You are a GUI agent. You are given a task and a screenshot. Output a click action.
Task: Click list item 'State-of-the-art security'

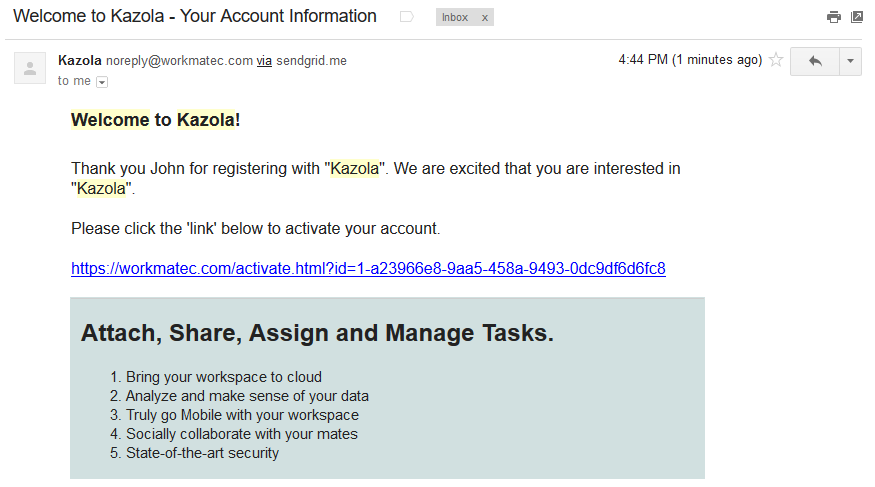coord(202,453)
